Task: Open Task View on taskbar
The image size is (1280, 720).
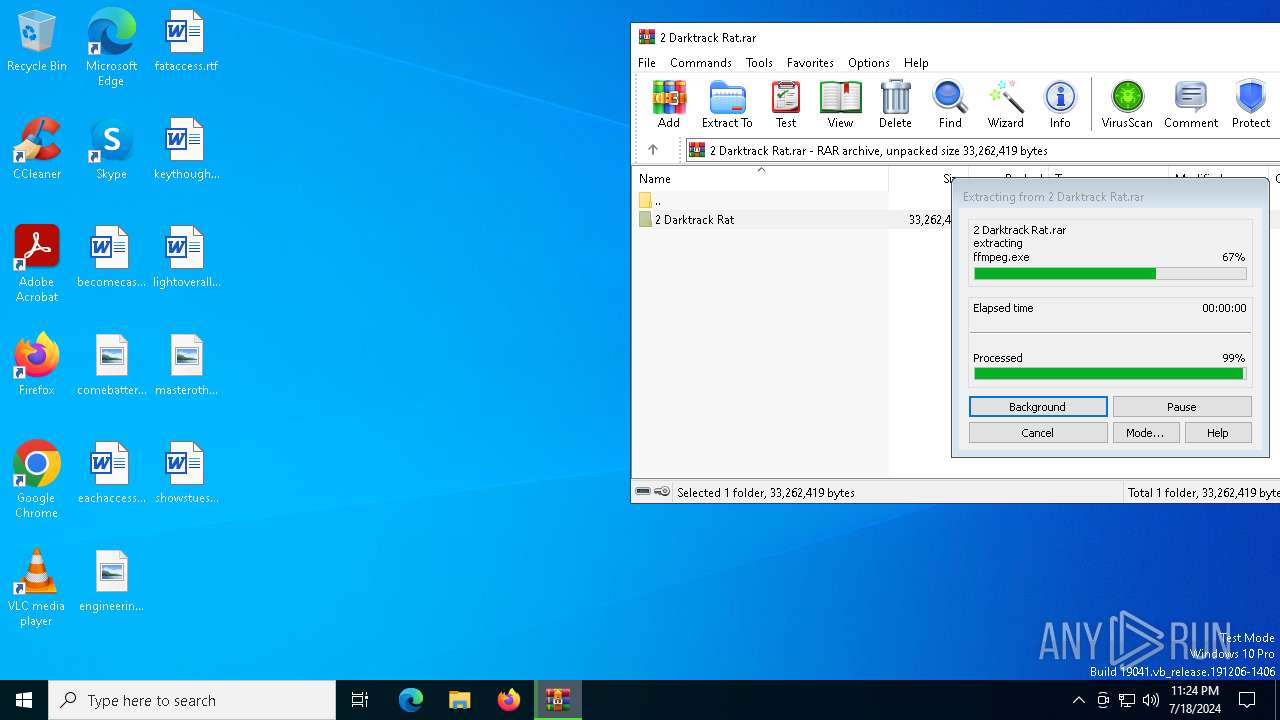Action: point(360,700)
